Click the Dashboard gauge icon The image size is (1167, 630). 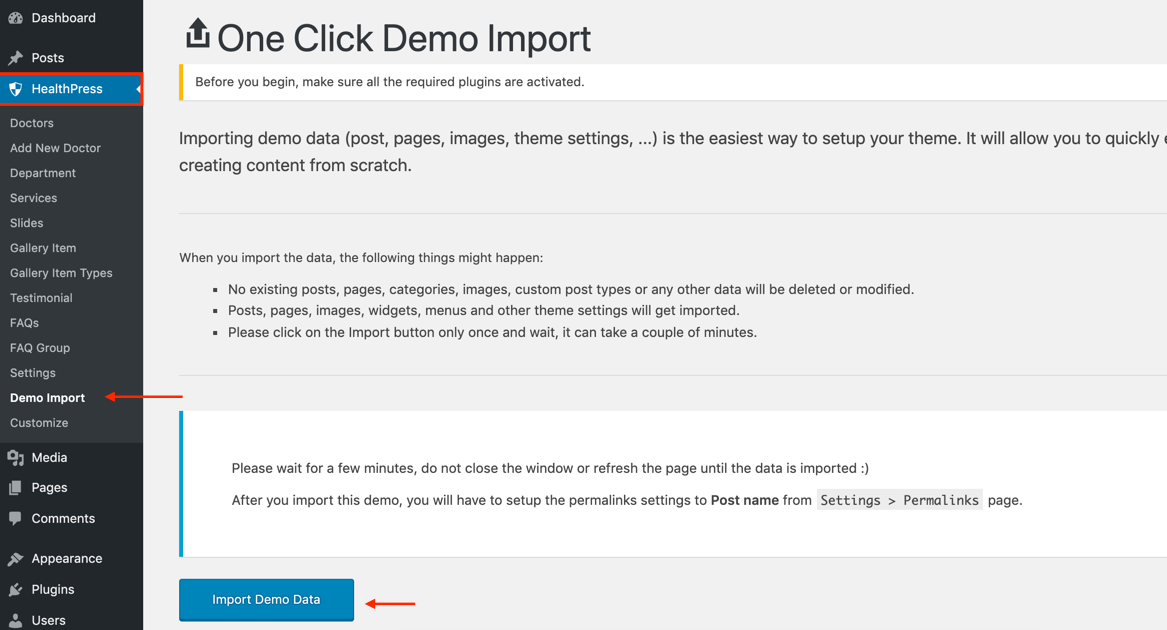[16, 18]
